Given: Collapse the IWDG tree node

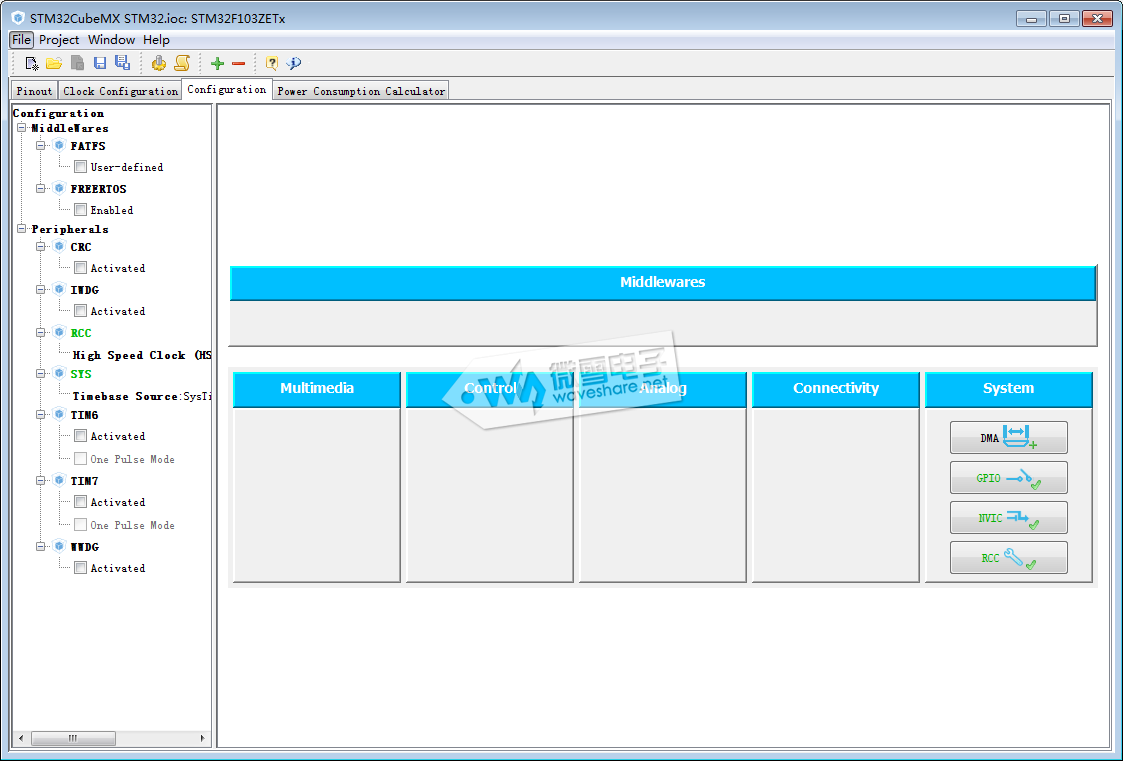Looking at the screenshot, I should point(41,289).
